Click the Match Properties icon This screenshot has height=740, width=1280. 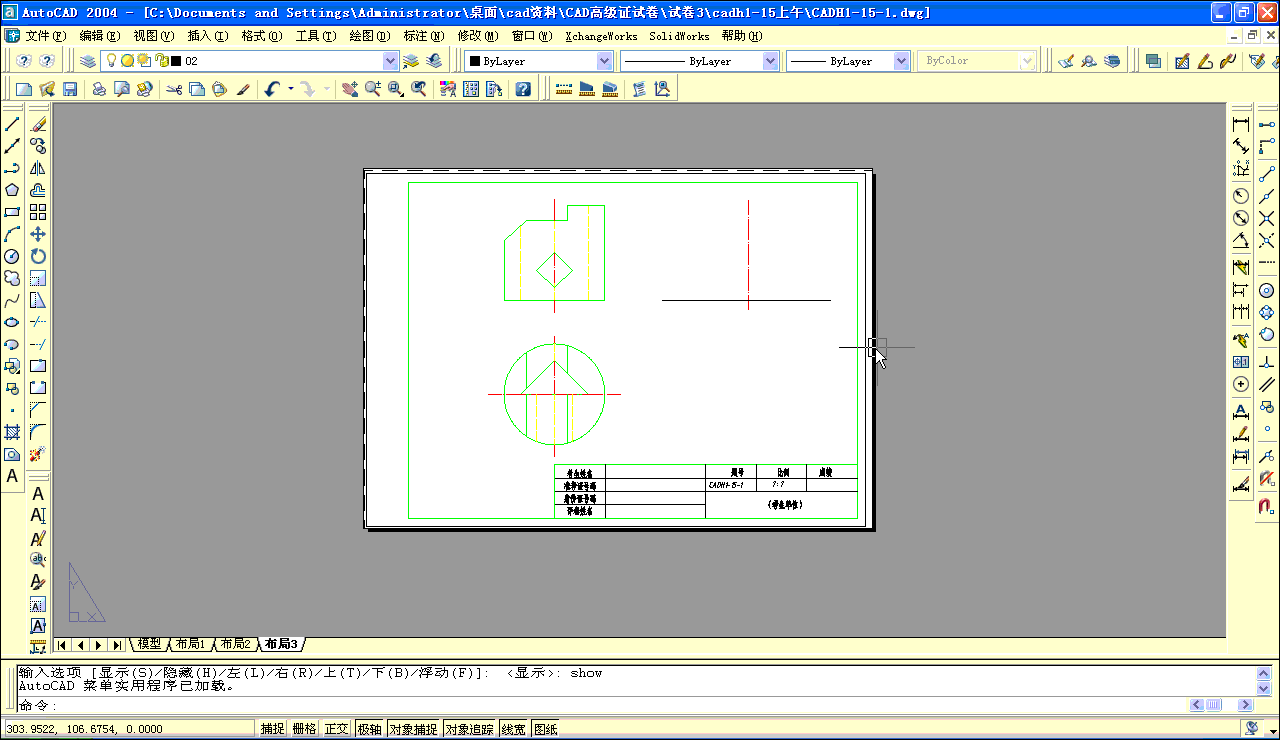coord(242,88)
